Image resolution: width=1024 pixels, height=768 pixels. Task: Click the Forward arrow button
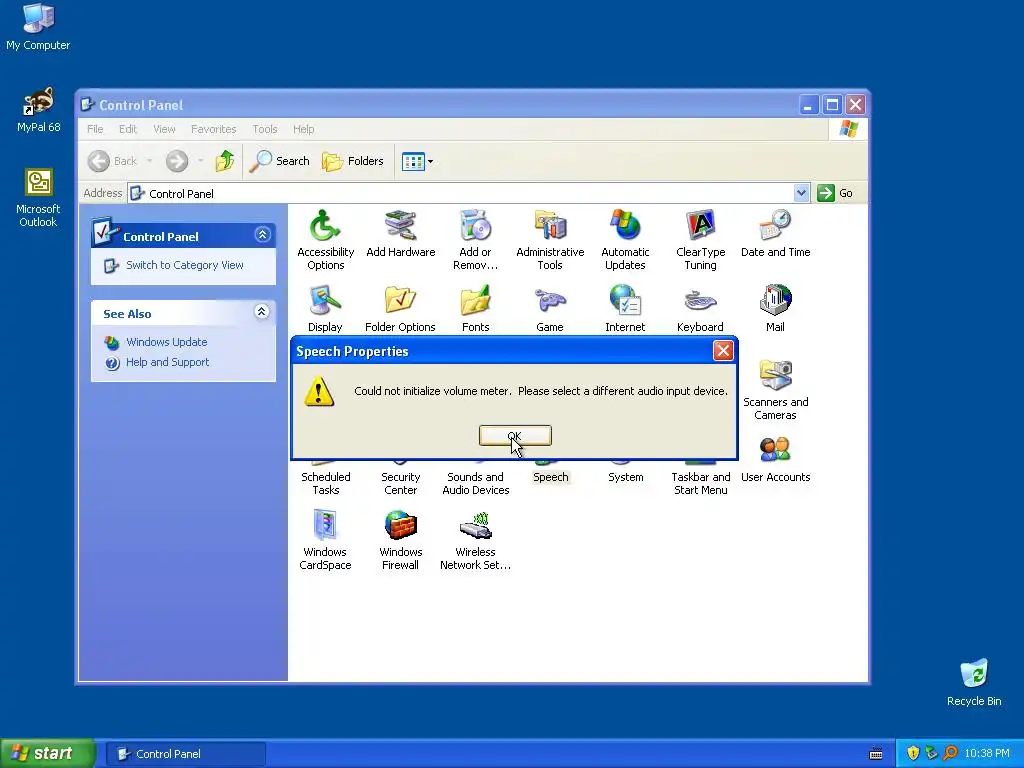(x=176, y=161)
